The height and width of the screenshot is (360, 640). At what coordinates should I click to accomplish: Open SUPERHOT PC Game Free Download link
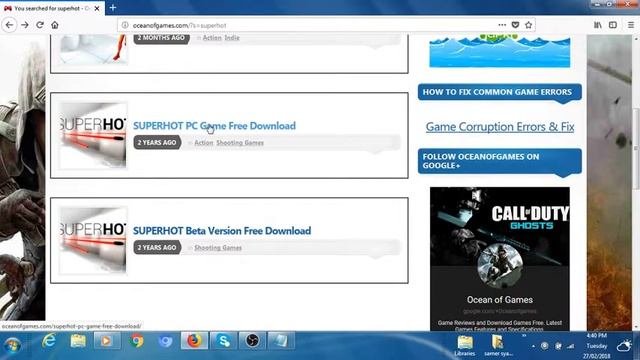(214, 126)
